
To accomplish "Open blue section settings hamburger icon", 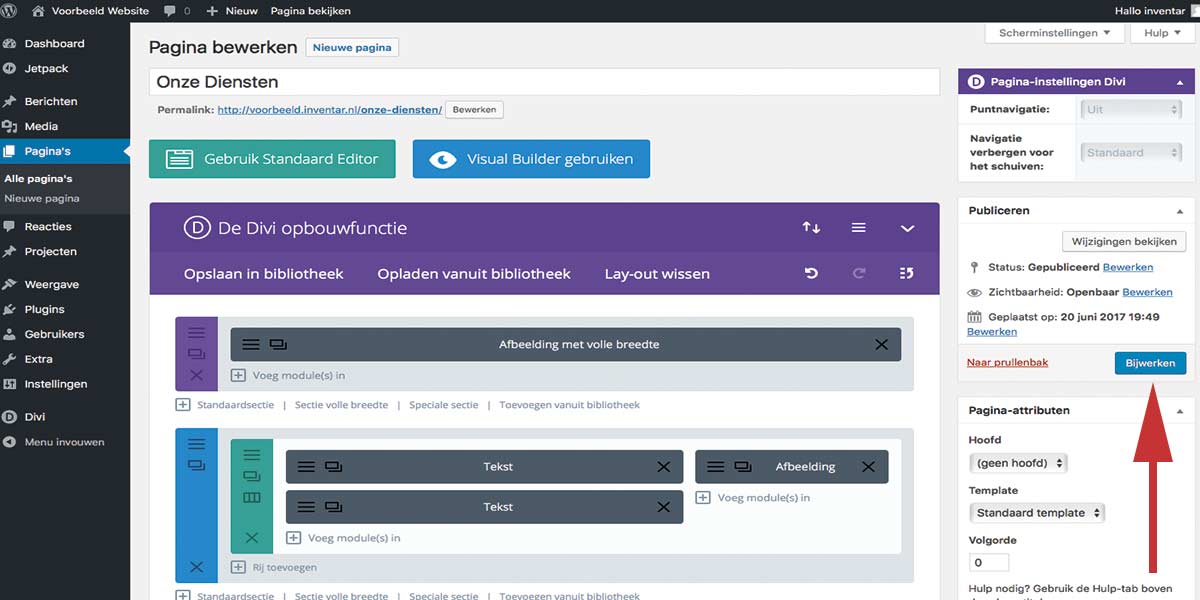I will coord(196,444).
